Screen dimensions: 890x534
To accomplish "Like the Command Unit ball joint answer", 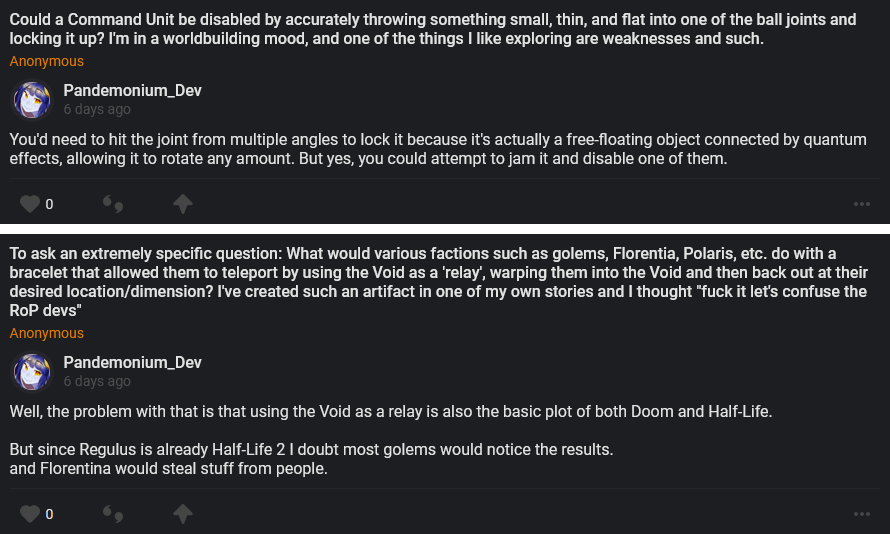I will pyautogui.click(x=30, y=204).
